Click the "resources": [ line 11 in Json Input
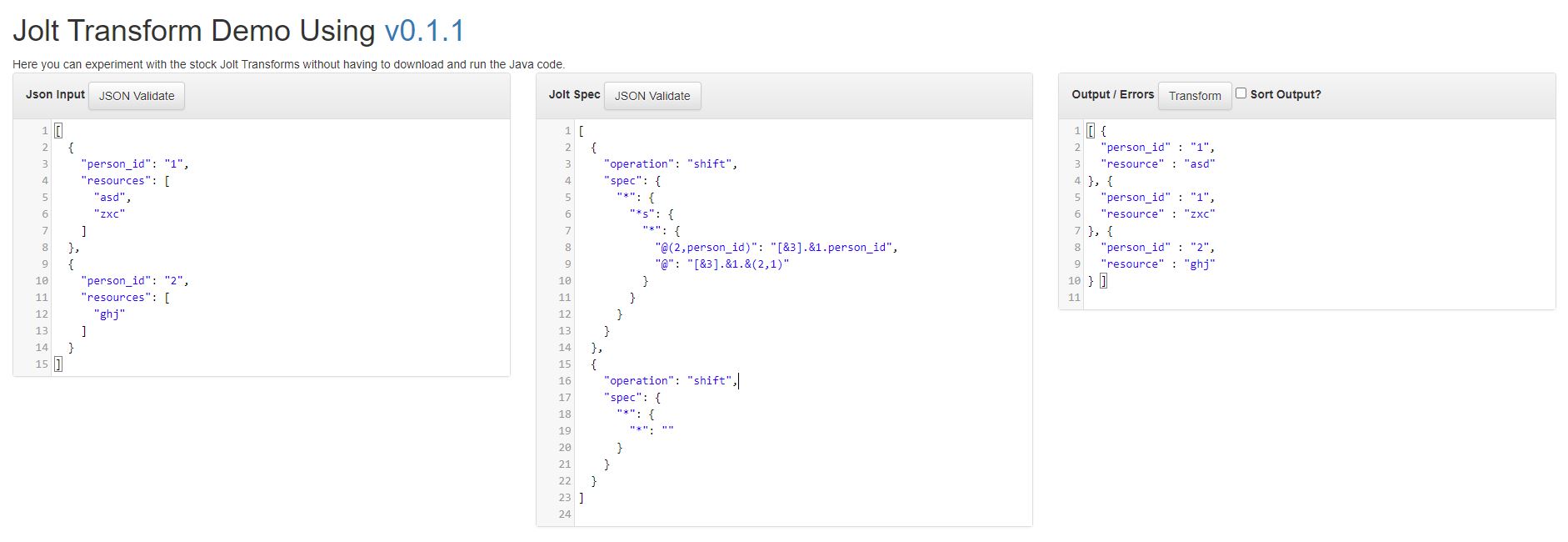 [126, 298]
